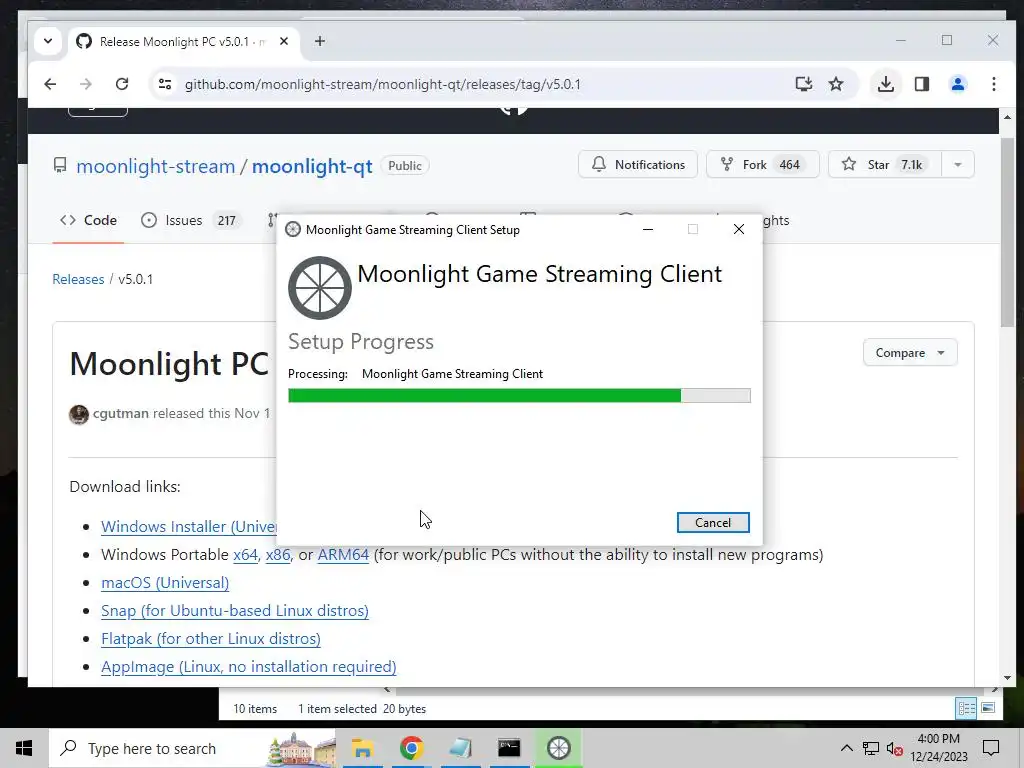
Task: Open the moonlight-qt repository link
Action: tap(312, 166)
